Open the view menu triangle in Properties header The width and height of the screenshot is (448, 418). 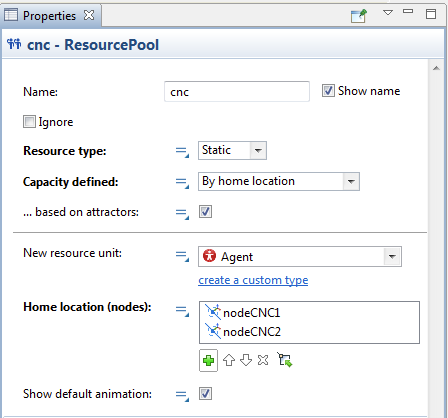[388, 13]
